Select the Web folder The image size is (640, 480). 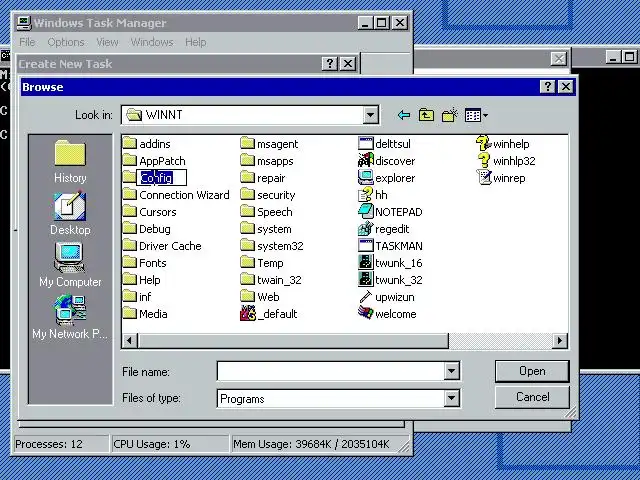pyautogui.click(x=260, y=297)
